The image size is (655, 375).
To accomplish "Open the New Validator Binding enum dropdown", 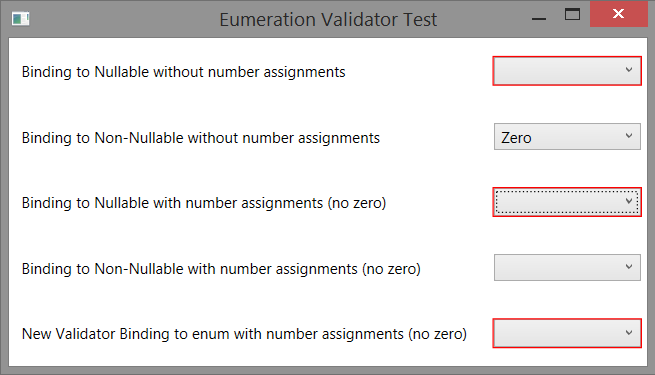I will (x=567, y=333).
